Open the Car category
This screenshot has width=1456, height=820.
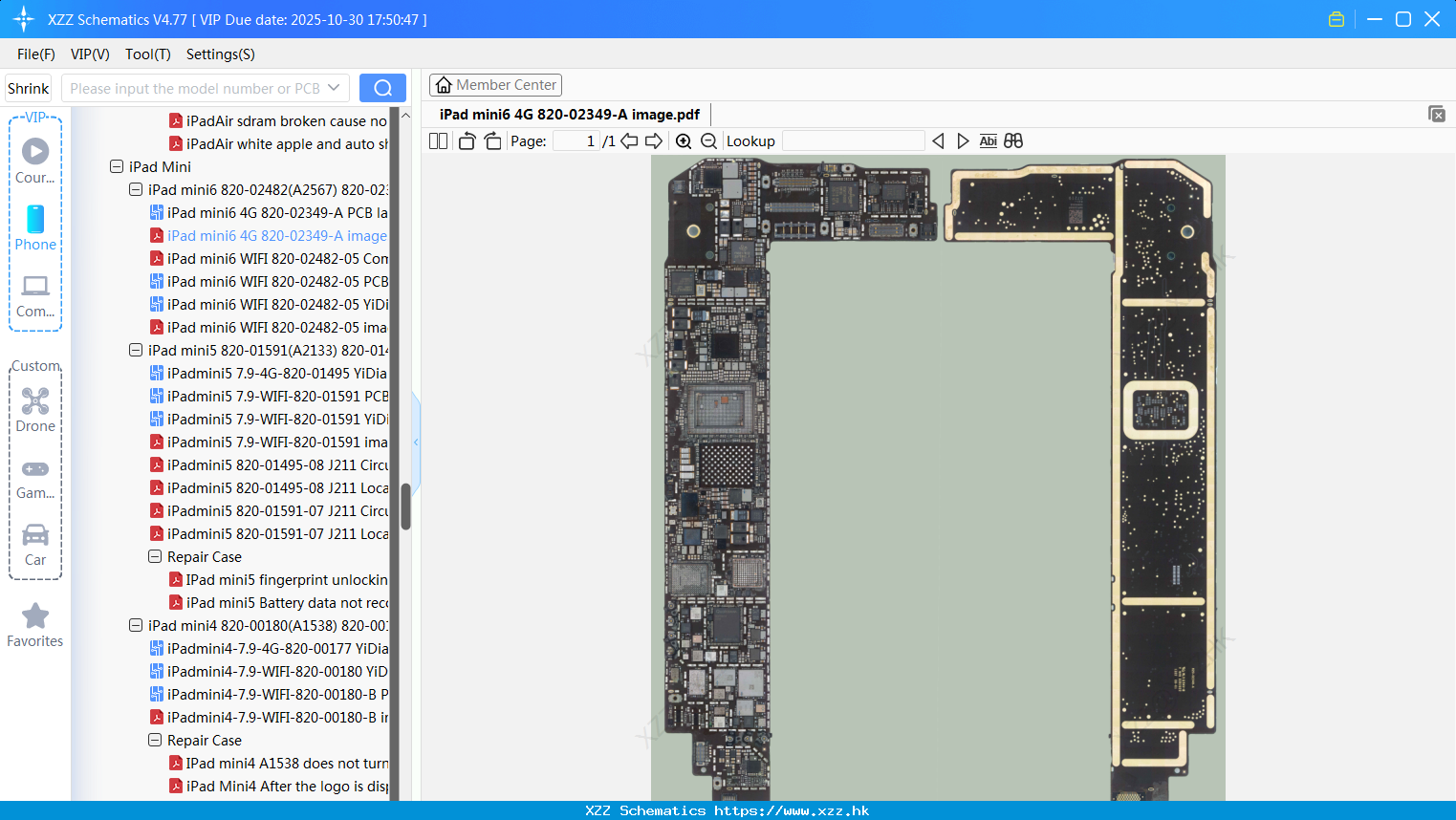(x=35, y=545)
